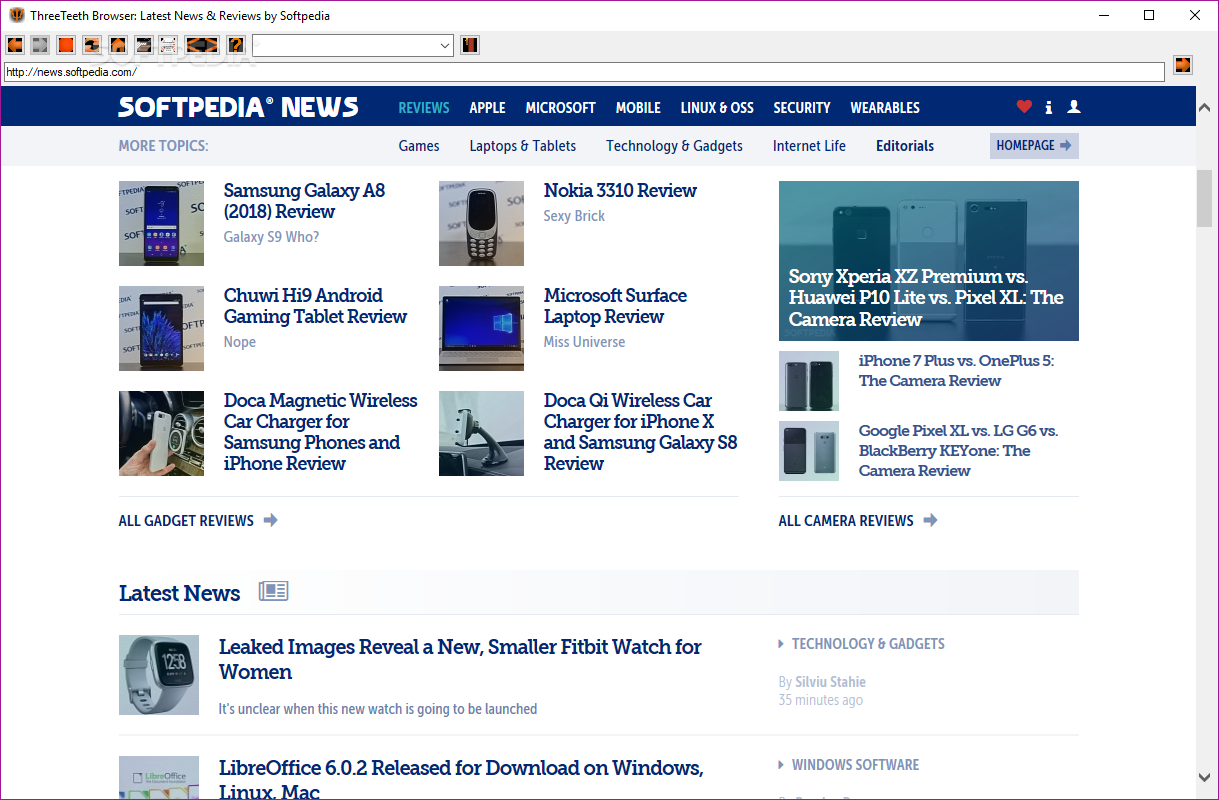The width and height of the screenshot is (1219, 800).
Task: Open iPhone 7 Plus vs. OnePlus 5 review
Action: click(x=956, y=371)
